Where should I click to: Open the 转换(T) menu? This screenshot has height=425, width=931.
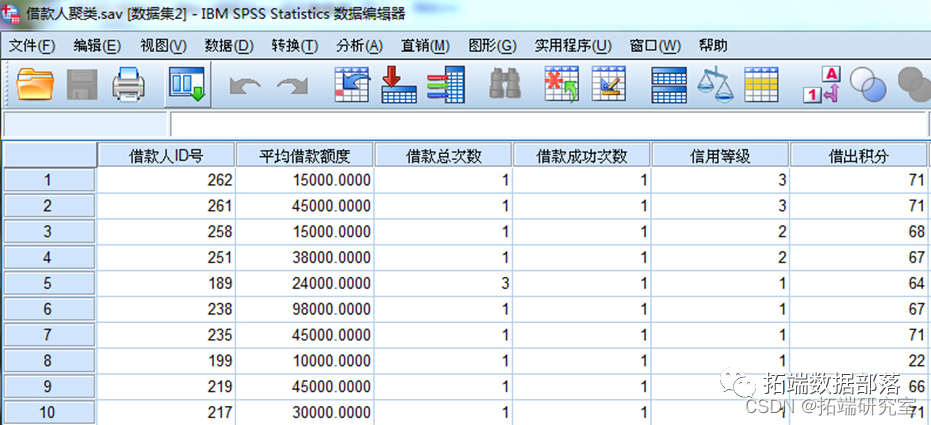pyautogui.click(x=295, y=46)
